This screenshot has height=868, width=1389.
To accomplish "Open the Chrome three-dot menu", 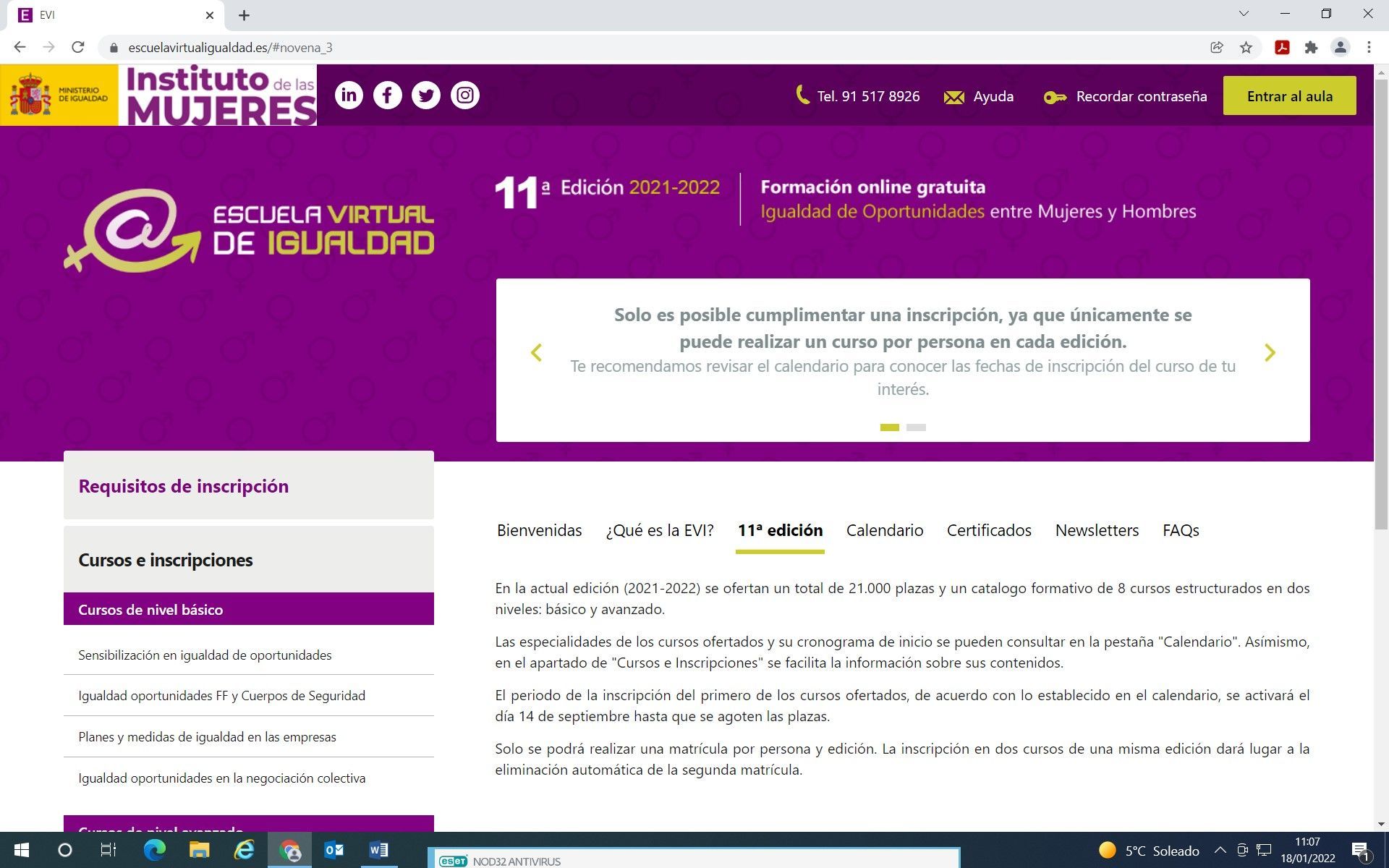I will (x=1369, y=48).
